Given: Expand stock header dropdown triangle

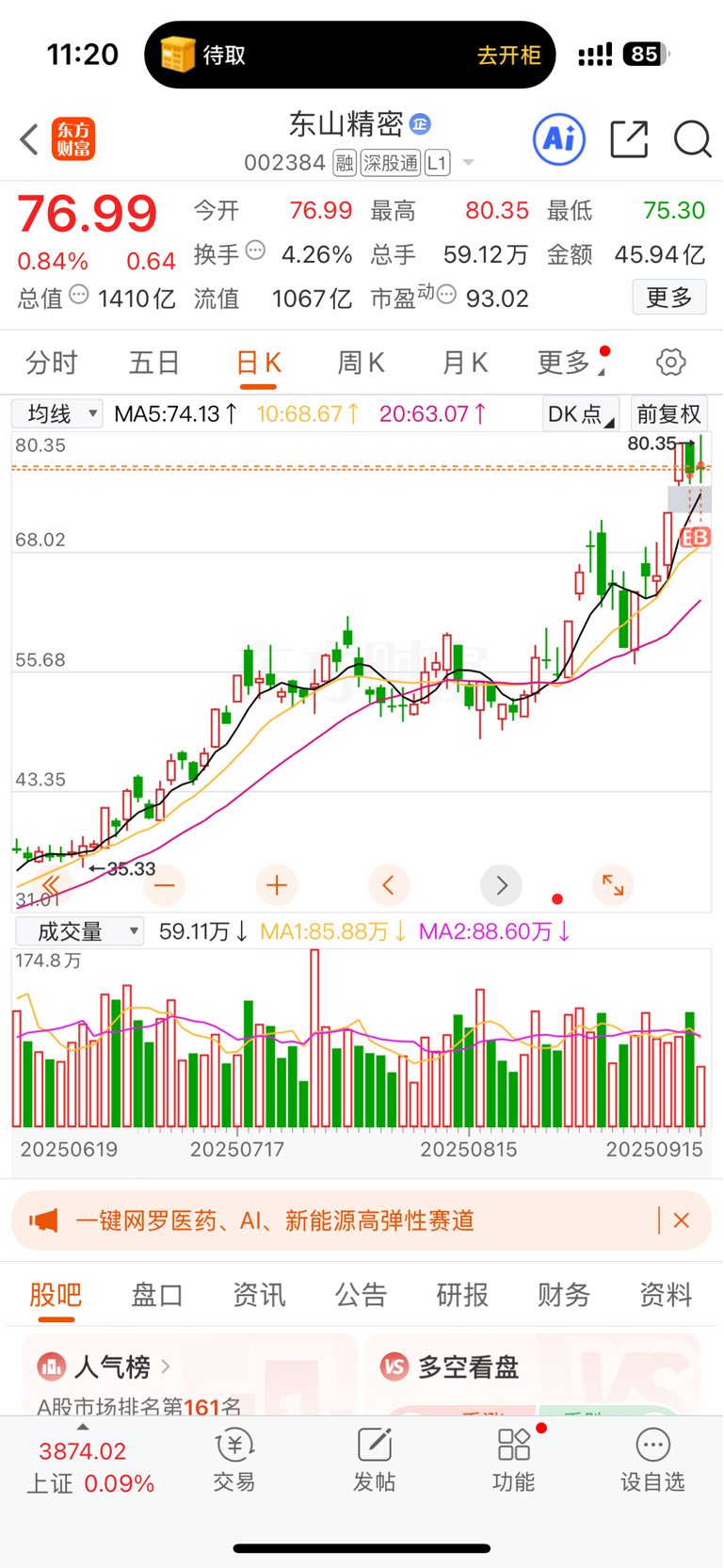Looking at the screenshot, I should tap(468, 163).
